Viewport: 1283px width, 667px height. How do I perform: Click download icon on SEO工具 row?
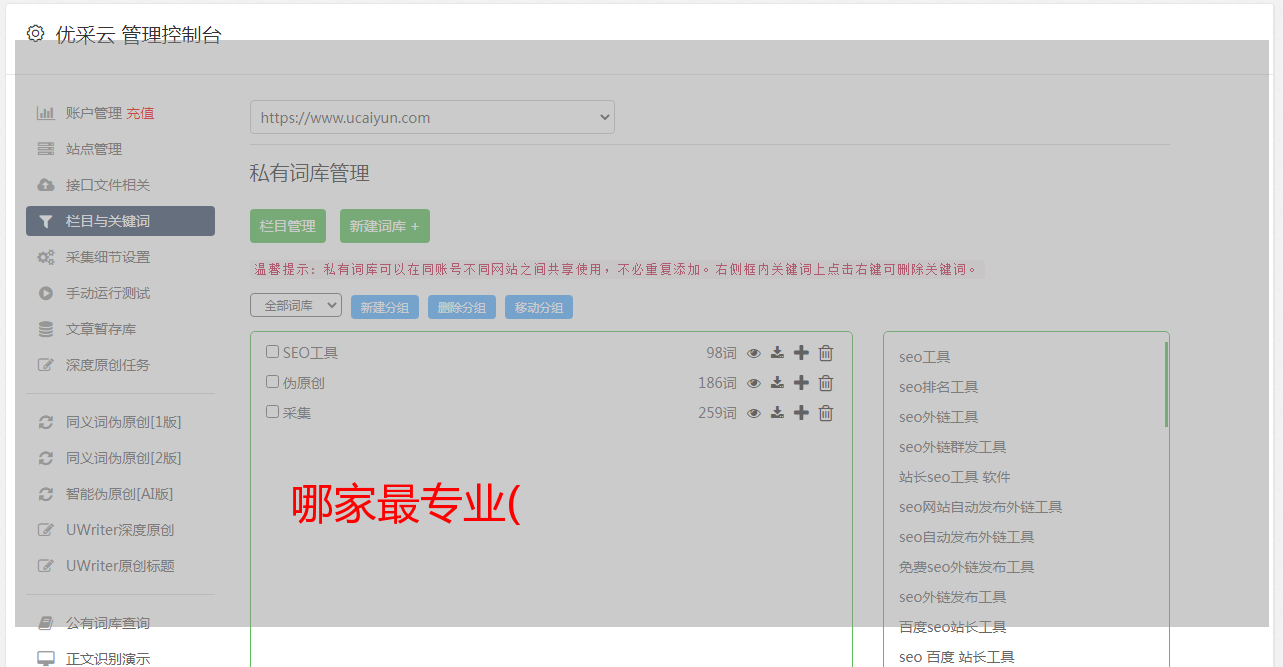pyautogui.click(x=777, y=353)
